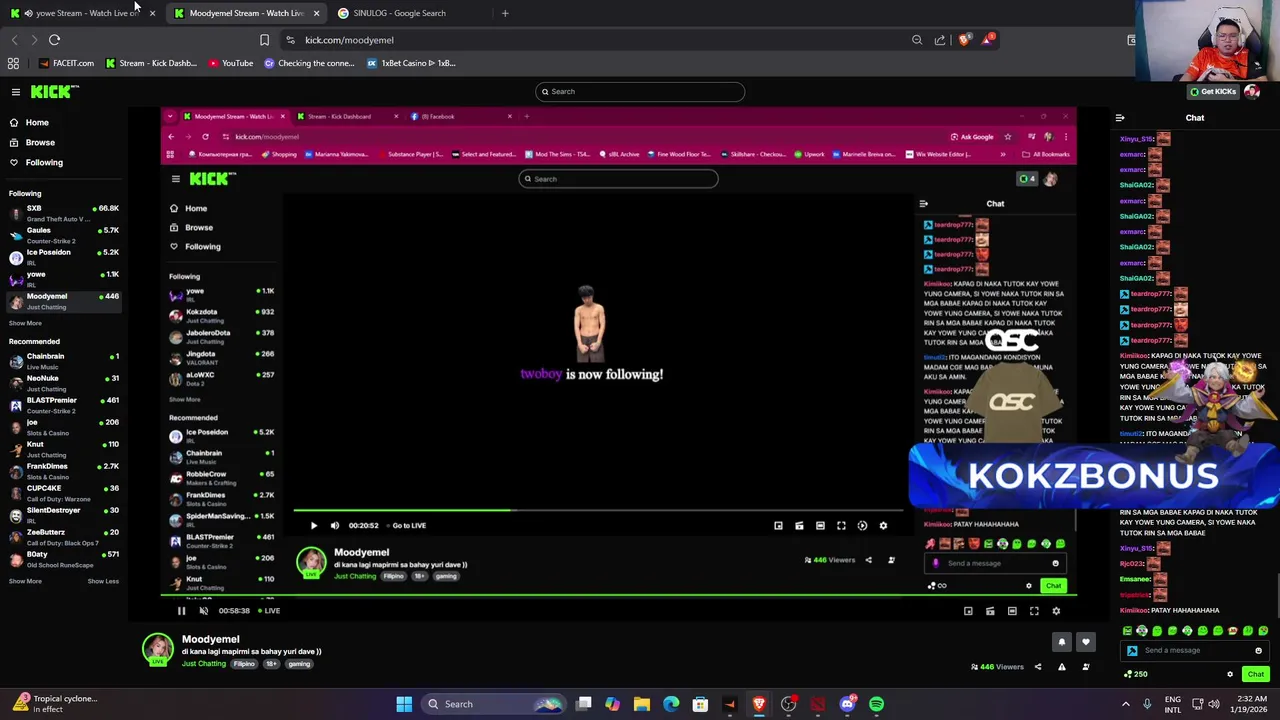Open chat settings gear next to the Chat button
This screenshot has width=1280, height=720.
[1230, 674]
